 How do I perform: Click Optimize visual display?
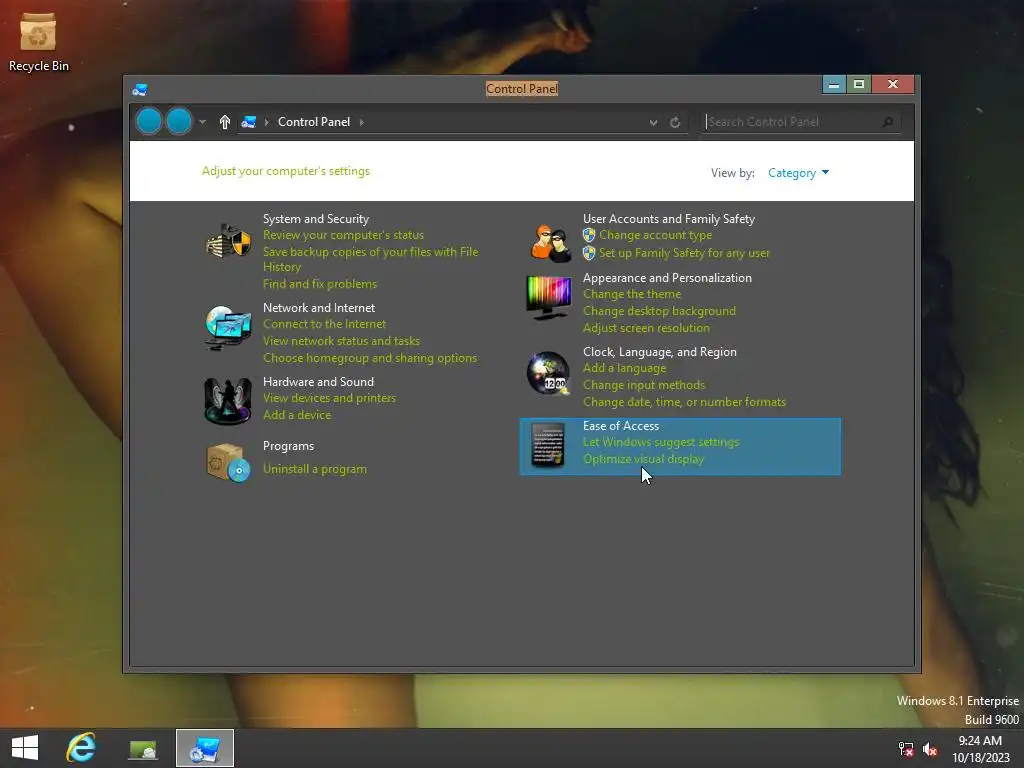tap(643, 459)
